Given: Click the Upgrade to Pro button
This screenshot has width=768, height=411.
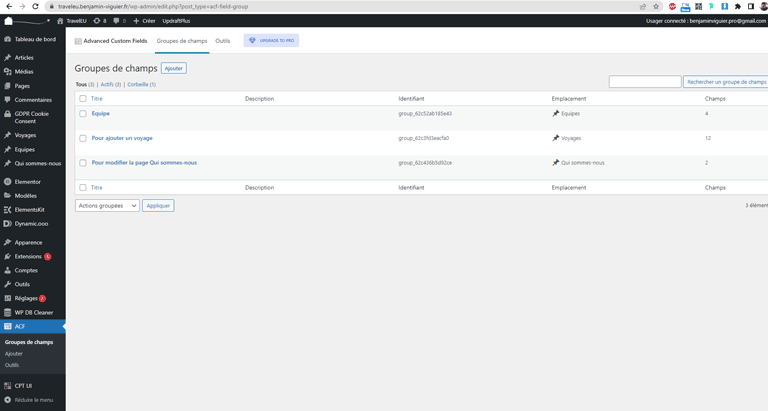Looking at the screenshot, I should pyautogui.click(x=271, y=41).
